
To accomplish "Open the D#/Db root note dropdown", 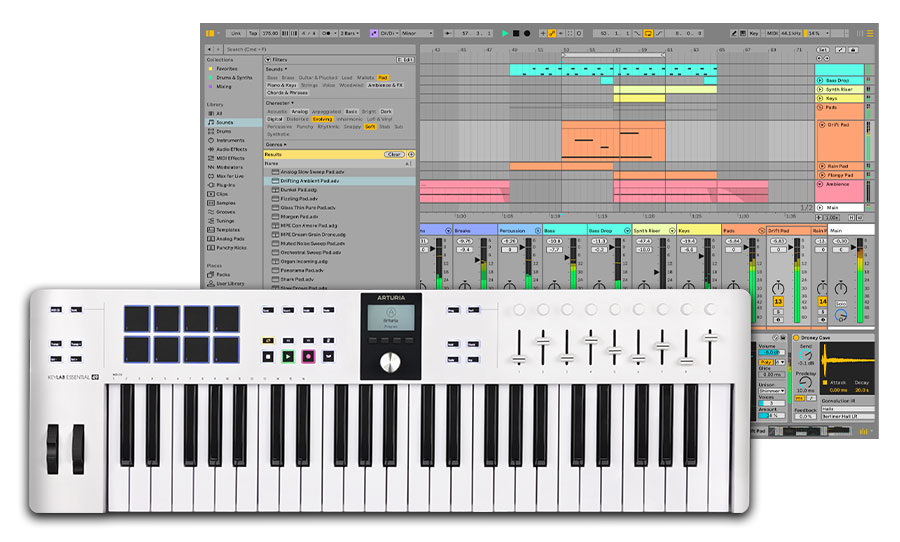I will [x=390, y=33].
